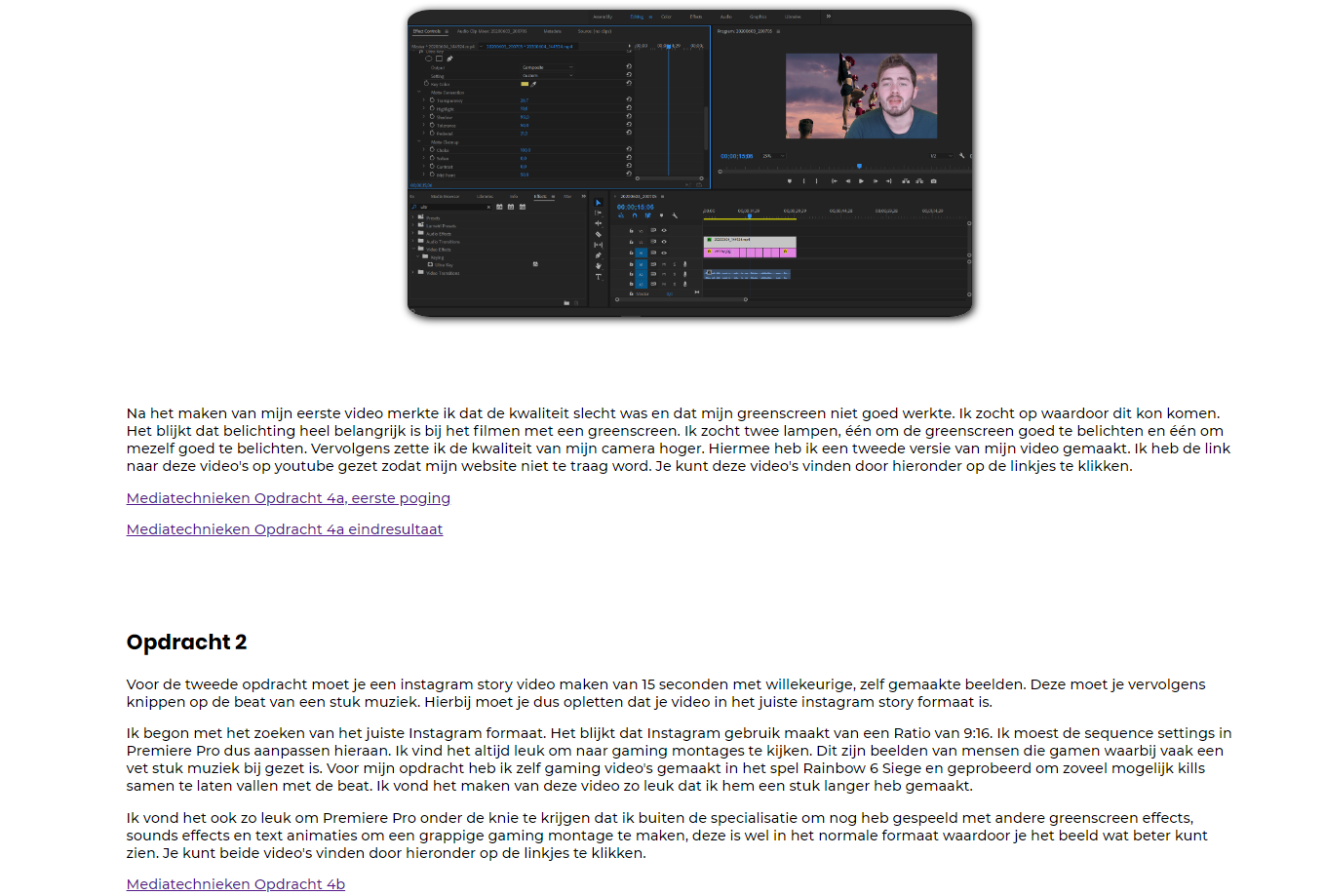The image size is (1325, 896).
Task: Select the Razor tool
Action: (x=599, y=234)
